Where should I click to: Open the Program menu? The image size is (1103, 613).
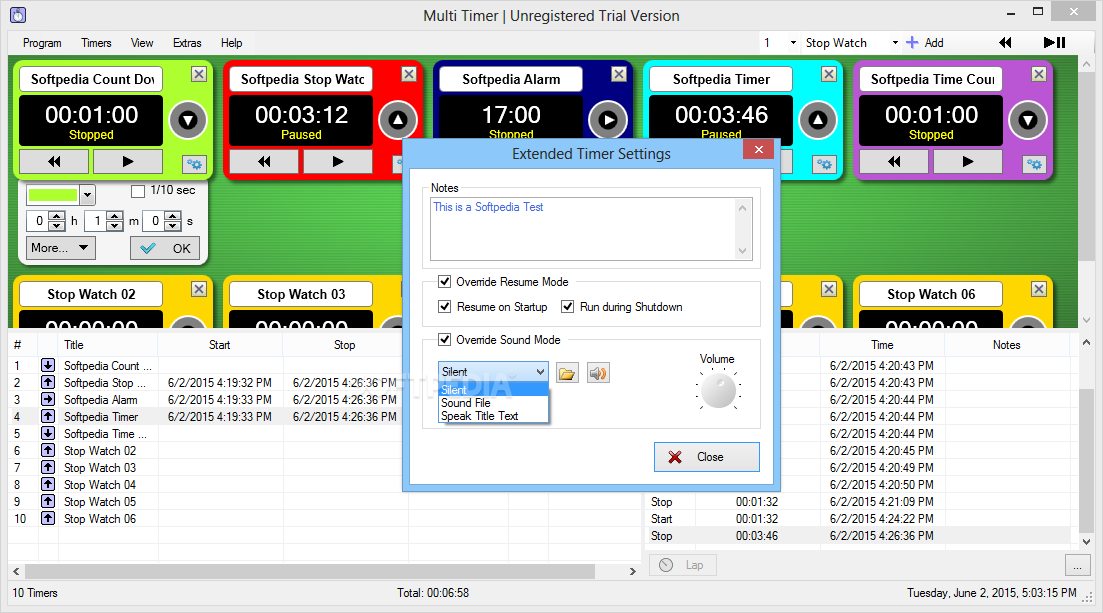[x=42, y=43]
